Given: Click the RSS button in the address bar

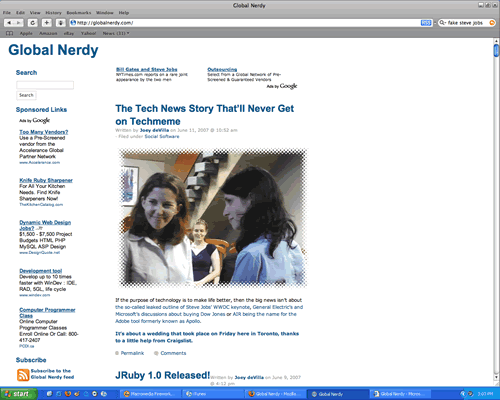Looking at the screenshot, I should coord(426,23).
